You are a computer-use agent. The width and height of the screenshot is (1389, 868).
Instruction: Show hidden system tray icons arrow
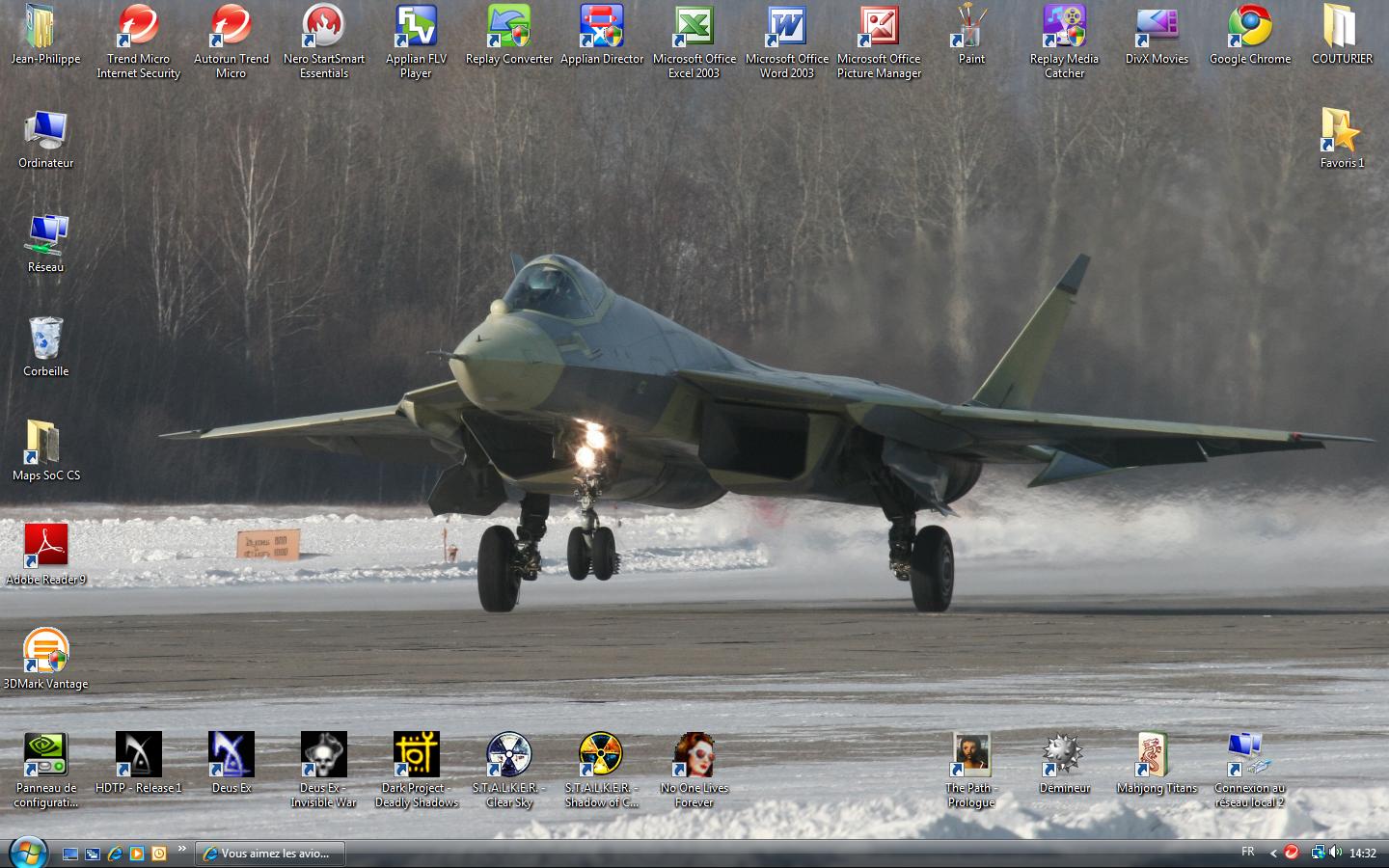coord(1273,854)
